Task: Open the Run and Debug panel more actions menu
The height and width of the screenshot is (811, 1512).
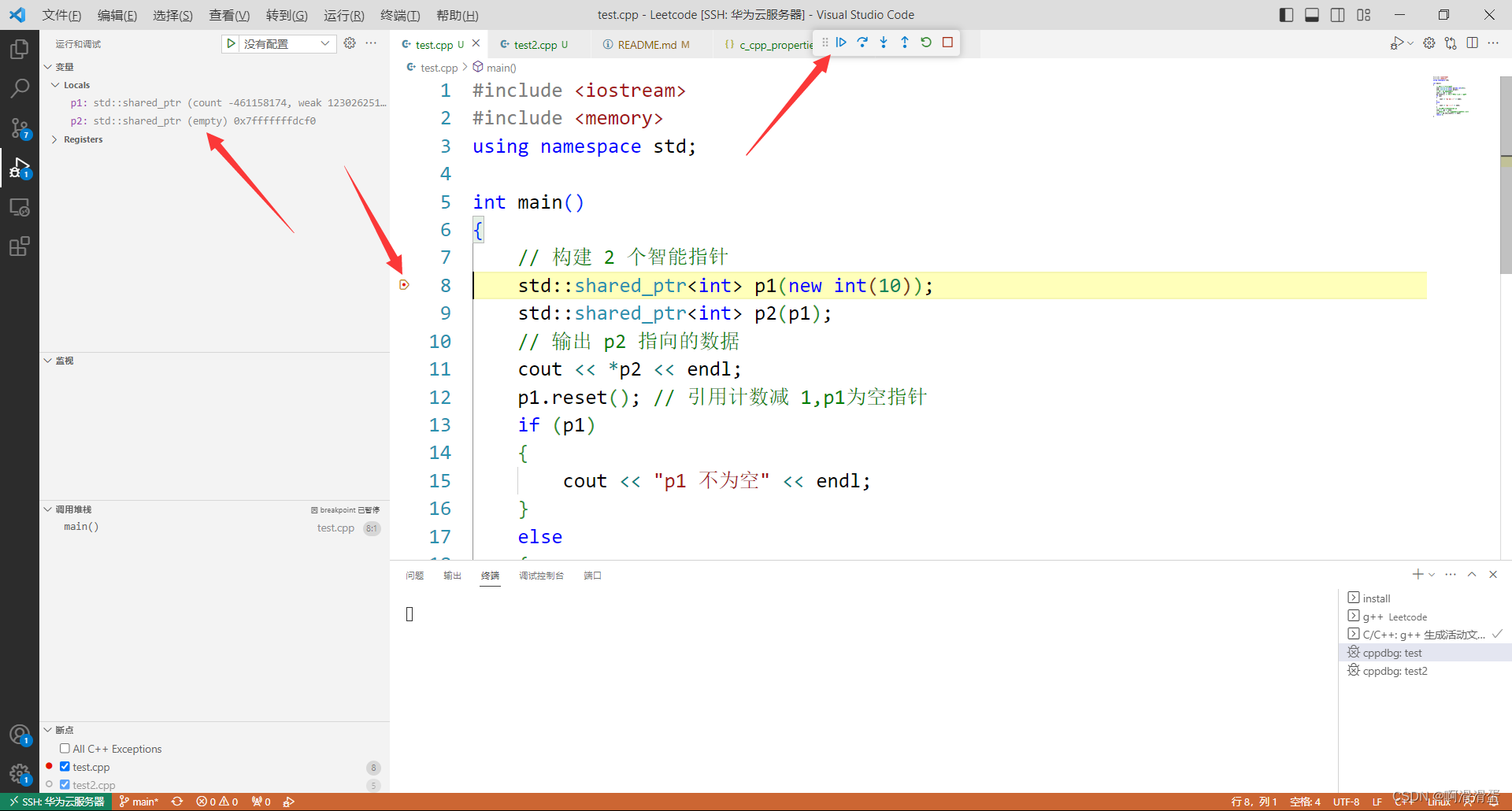Action: point(371,43)
